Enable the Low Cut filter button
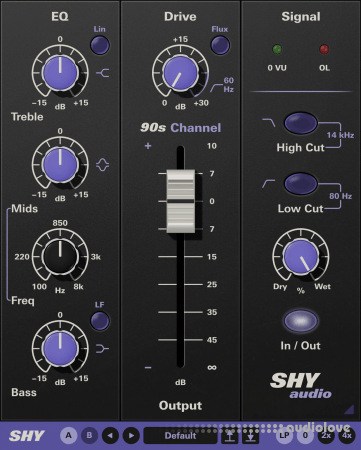Screen dimensions: 361x450 (301, 183)
